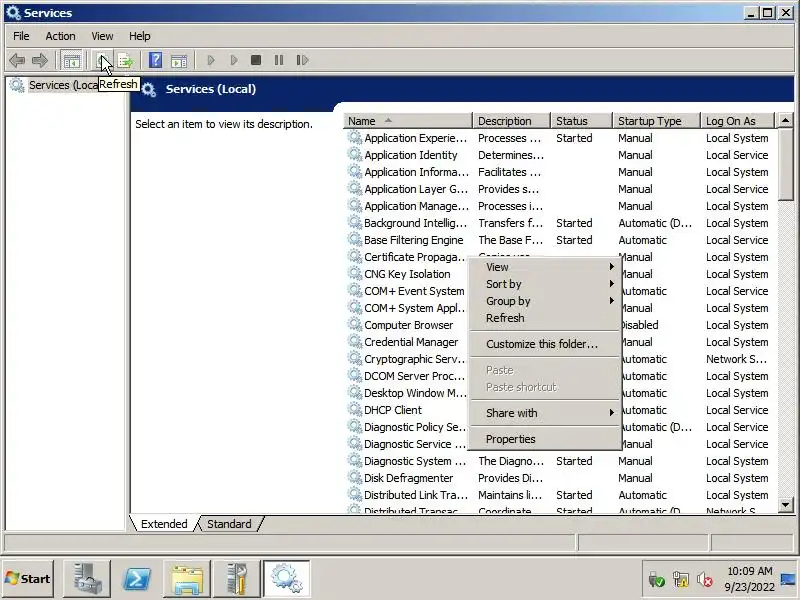Choose Refresh in the context menu
Image resolution: width=800 pixels, height=600 pixels.
click(x=544, y=318)
